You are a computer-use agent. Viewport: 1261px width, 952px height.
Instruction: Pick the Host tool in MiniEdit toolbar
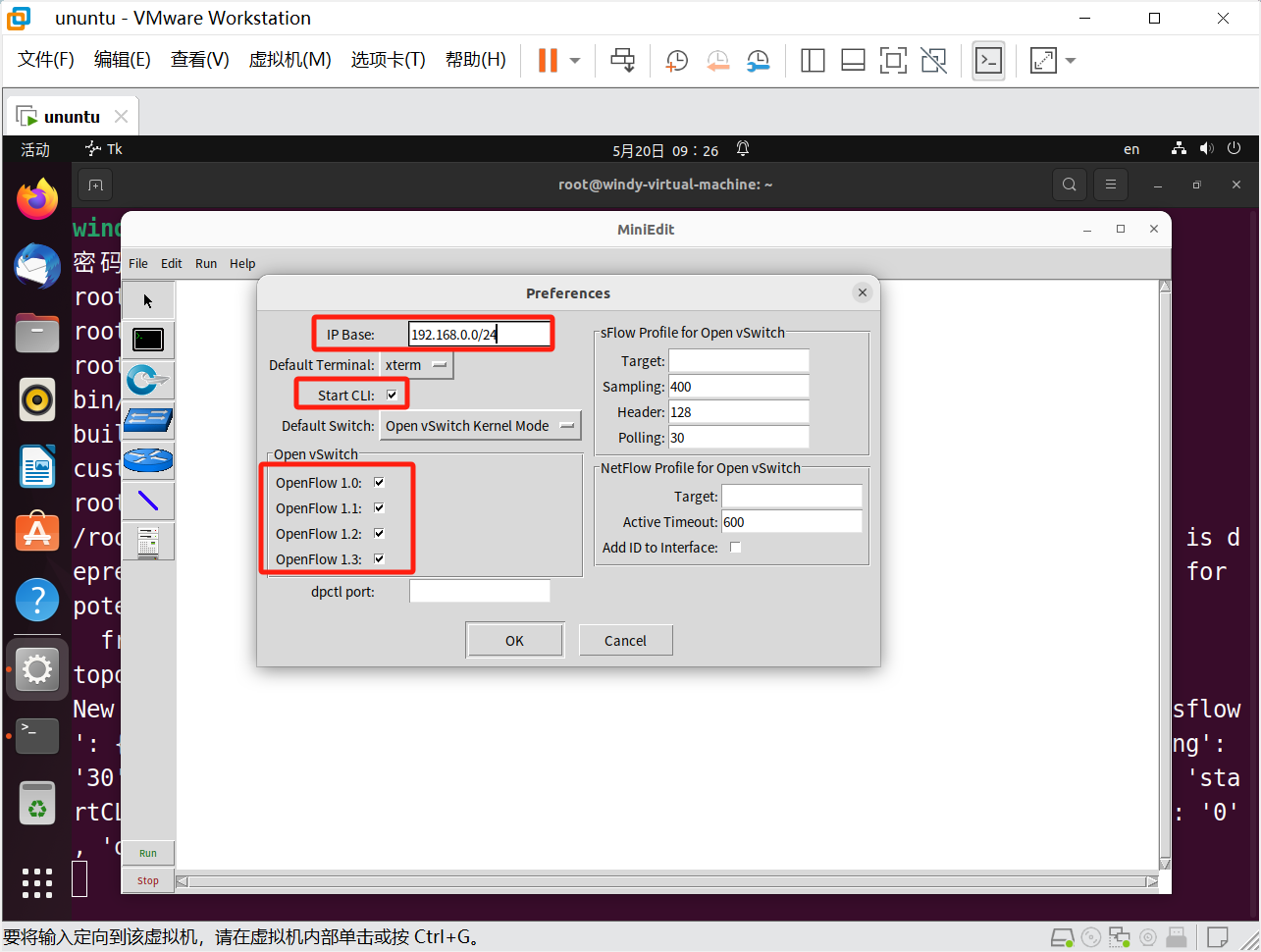pos(148,339)
